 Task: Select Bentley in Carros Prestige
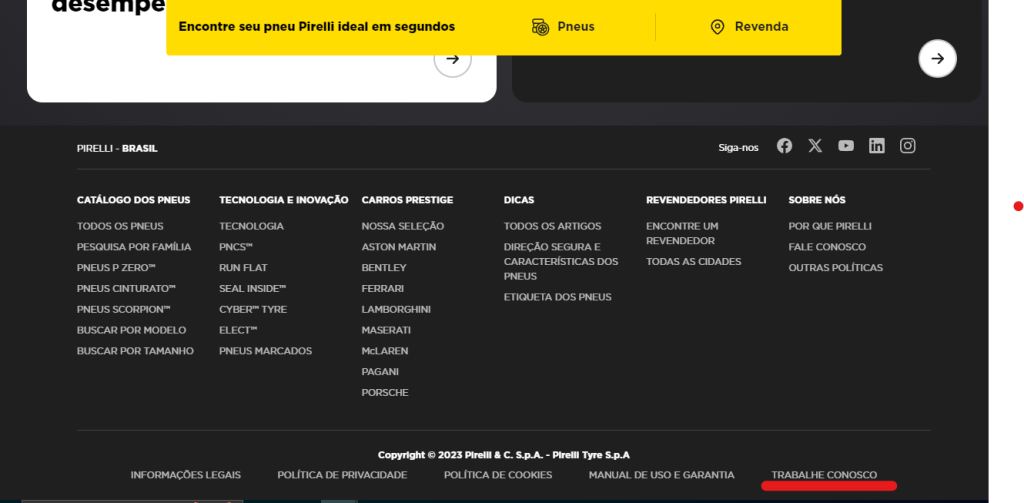384,268
